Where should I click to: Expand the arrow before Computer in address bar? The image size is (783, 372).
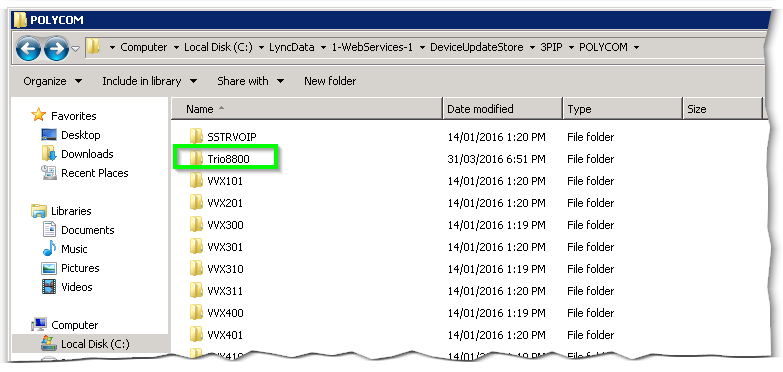click(112, 48)
